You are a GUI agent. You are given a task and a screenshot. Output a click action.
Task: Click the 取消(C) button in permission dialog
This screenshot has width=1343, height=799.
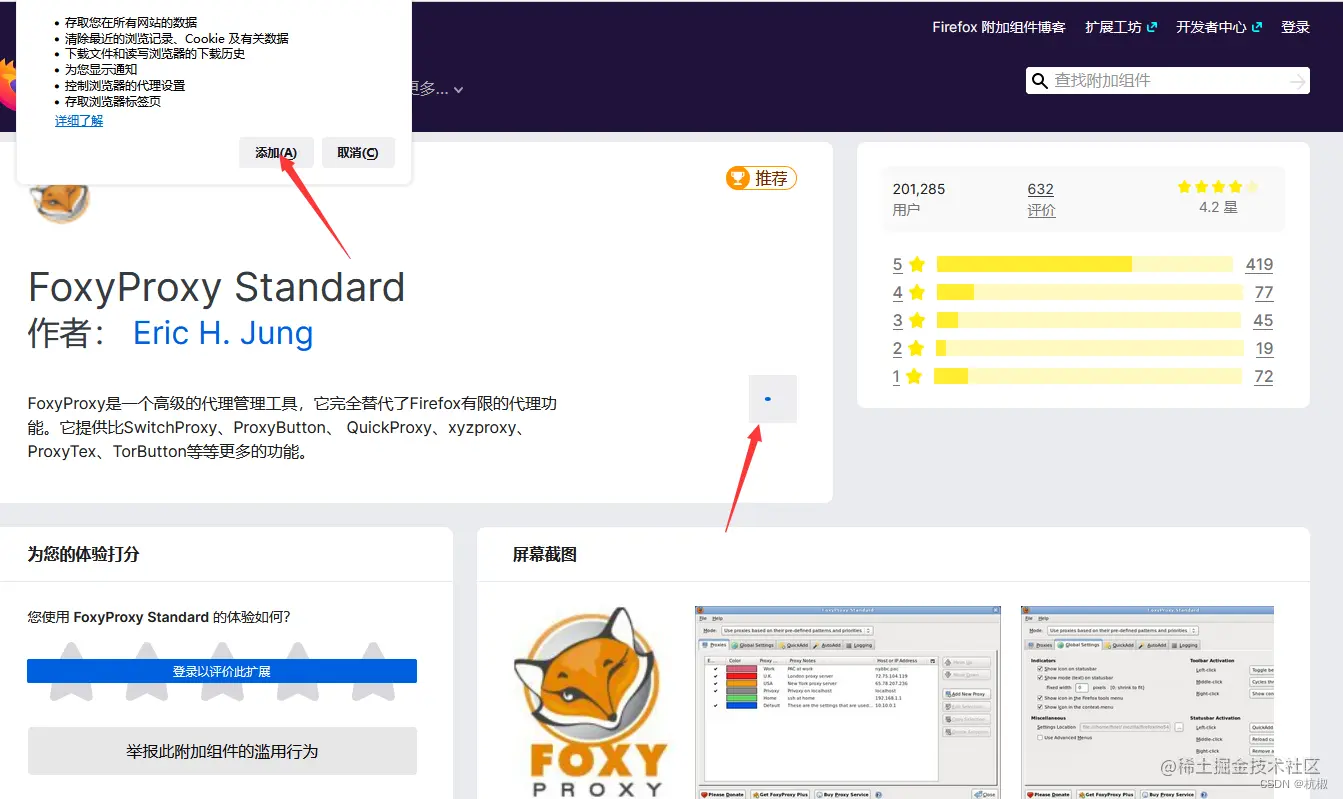[358, 153]
